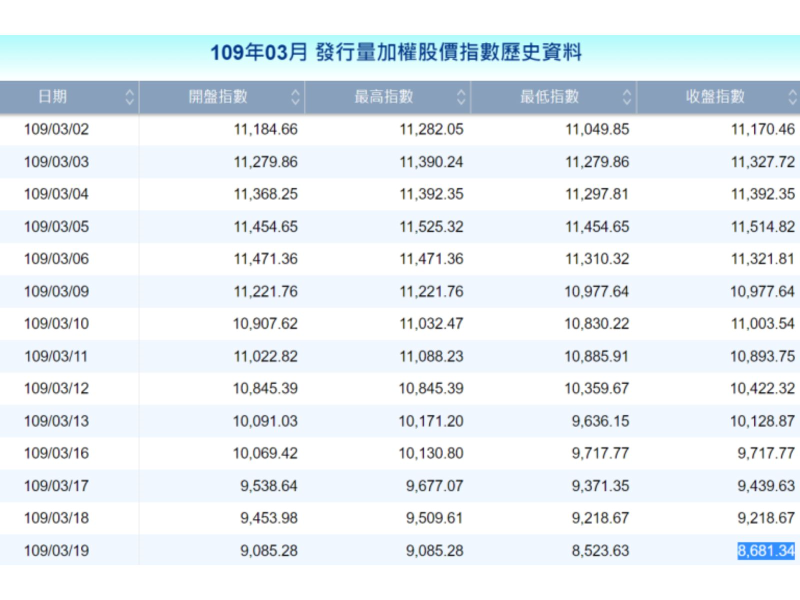This screenshot has height=600, width=800.
Task: Toggle sort icon next to 最高指數
Action: click(461, 97)
